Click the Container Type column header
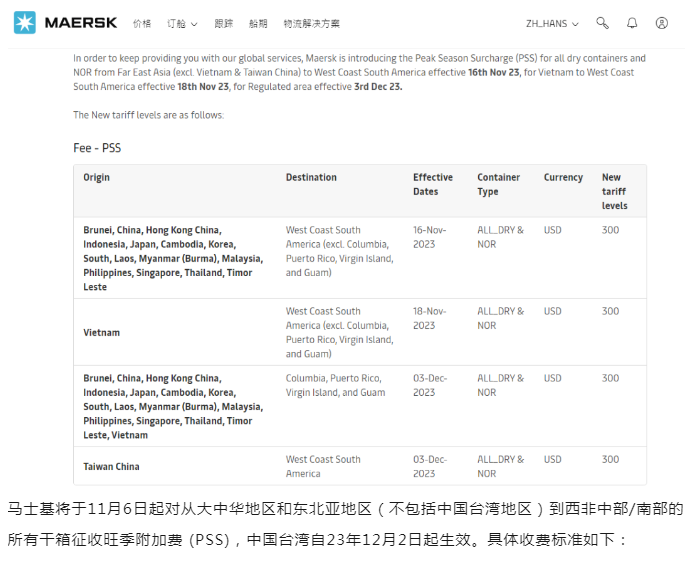Viewport: 693px width, 567px height. [499, 184]
